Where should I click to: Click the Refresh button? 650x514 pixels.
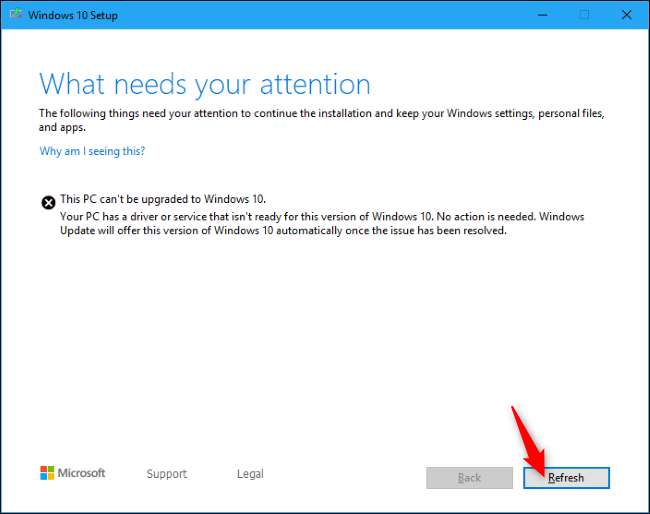point(566,478)
